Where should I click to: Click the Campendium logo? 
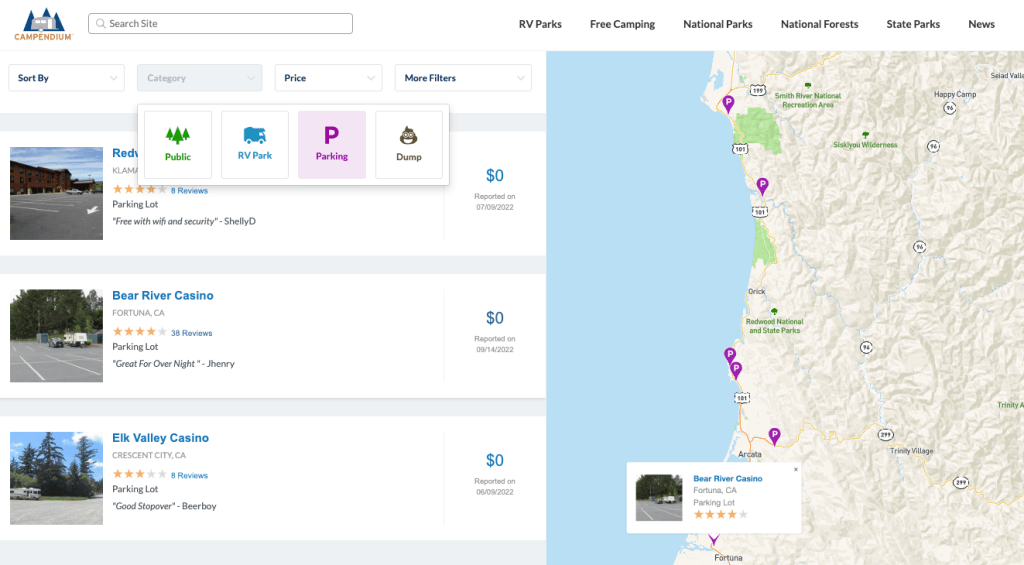click(x=42, y=24)
